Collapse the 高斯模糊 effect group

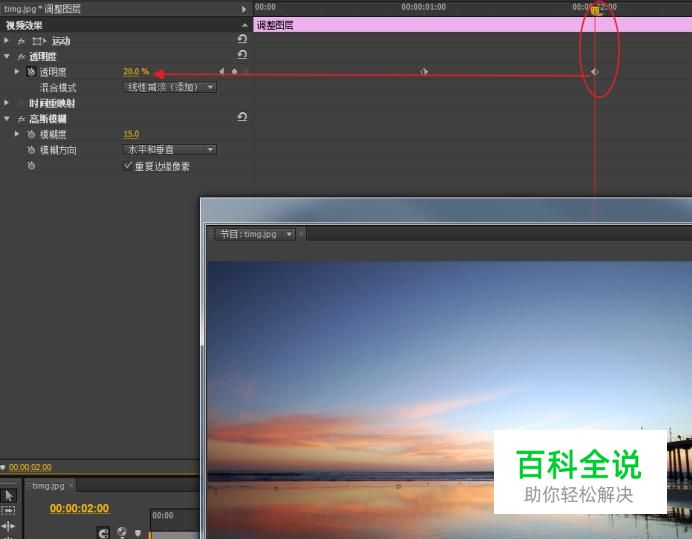click(7, 118)
